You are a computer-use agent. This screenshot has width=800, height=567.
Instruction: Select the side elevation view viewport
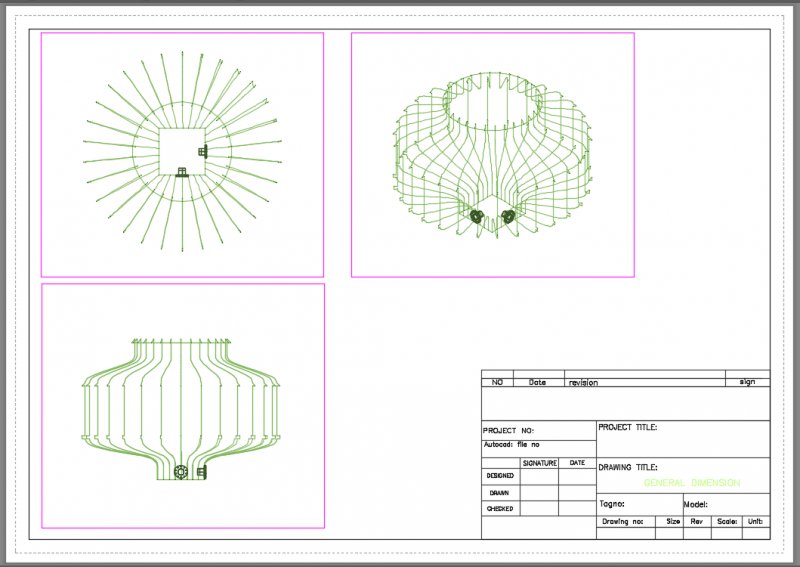183,406
